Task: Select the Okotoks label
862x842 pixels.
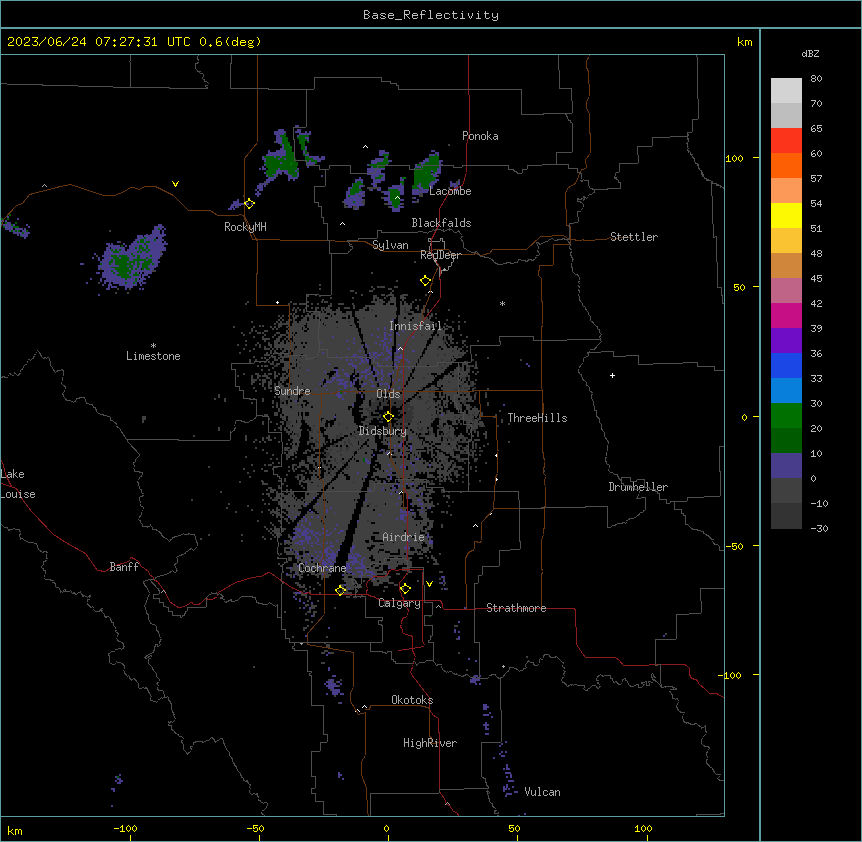Action: 412,700
